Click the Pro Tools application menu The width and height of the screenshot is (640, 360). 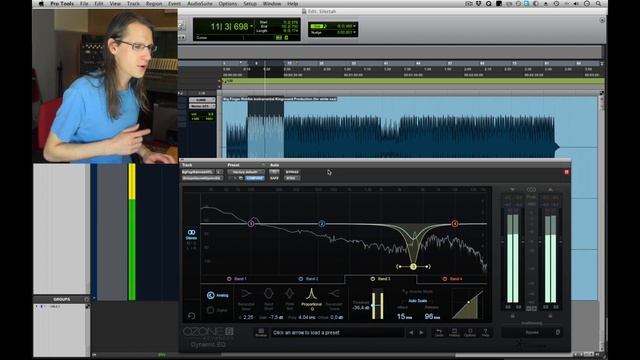point(62,4)
